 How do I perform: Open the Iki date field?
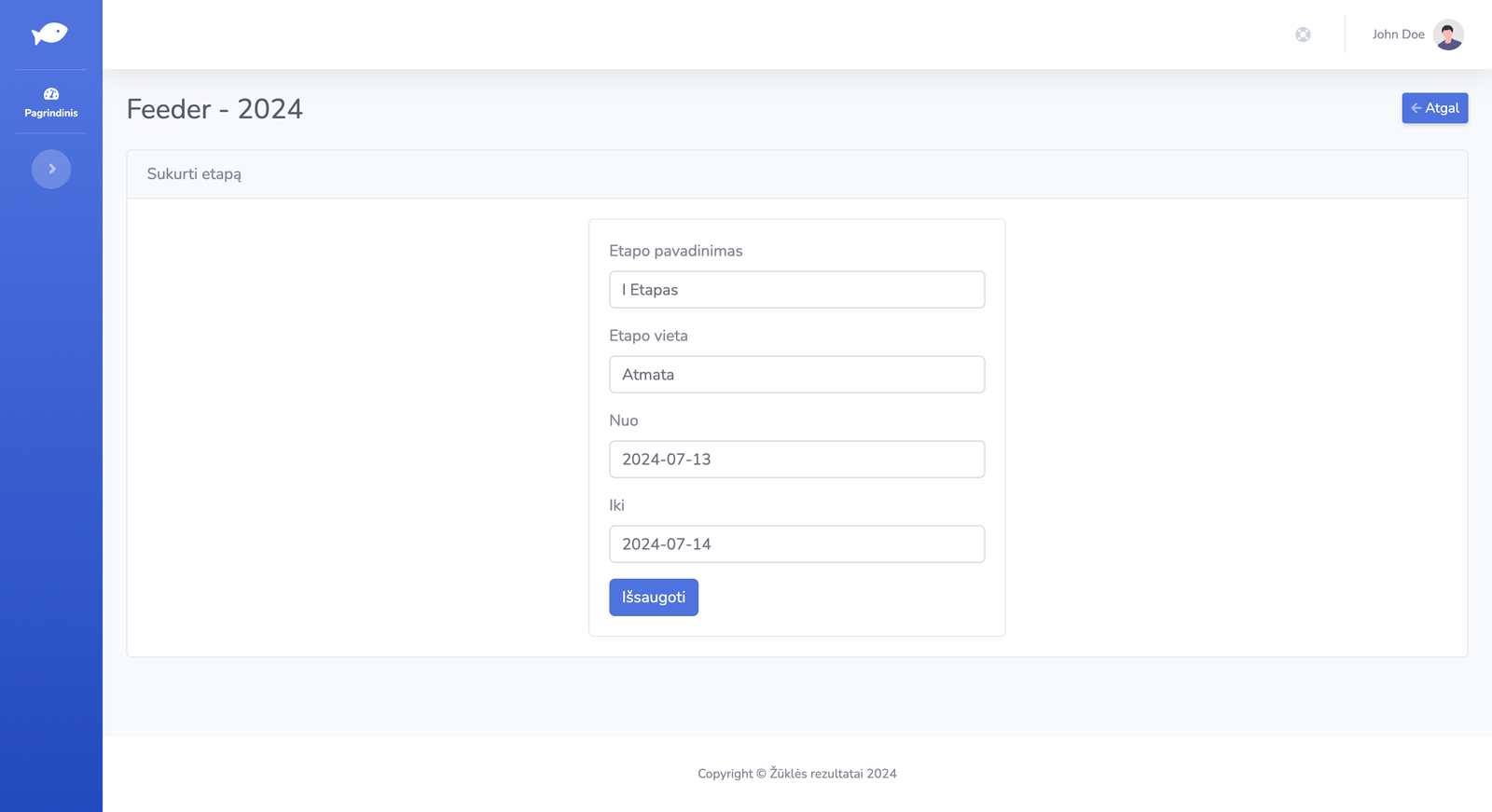click(x=796, y=544)
